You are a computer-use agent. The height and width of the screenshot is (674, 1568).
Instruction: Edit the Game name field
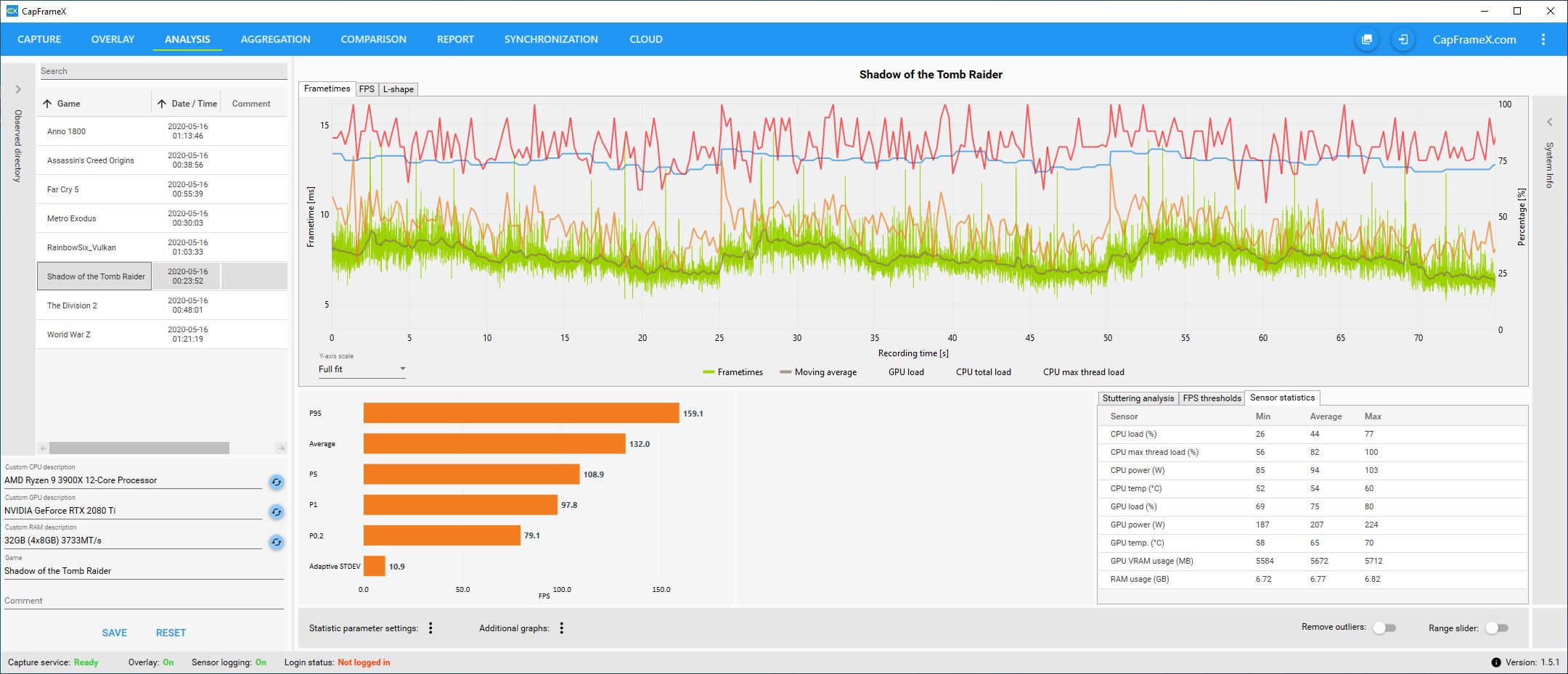tap(144, 571)
